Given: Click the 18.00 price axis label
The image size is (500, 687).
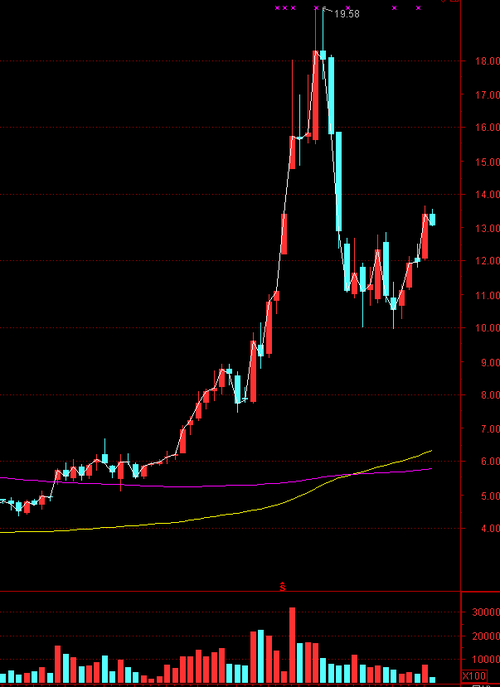Looking at the screenshot, I should [x=487, y=61].
